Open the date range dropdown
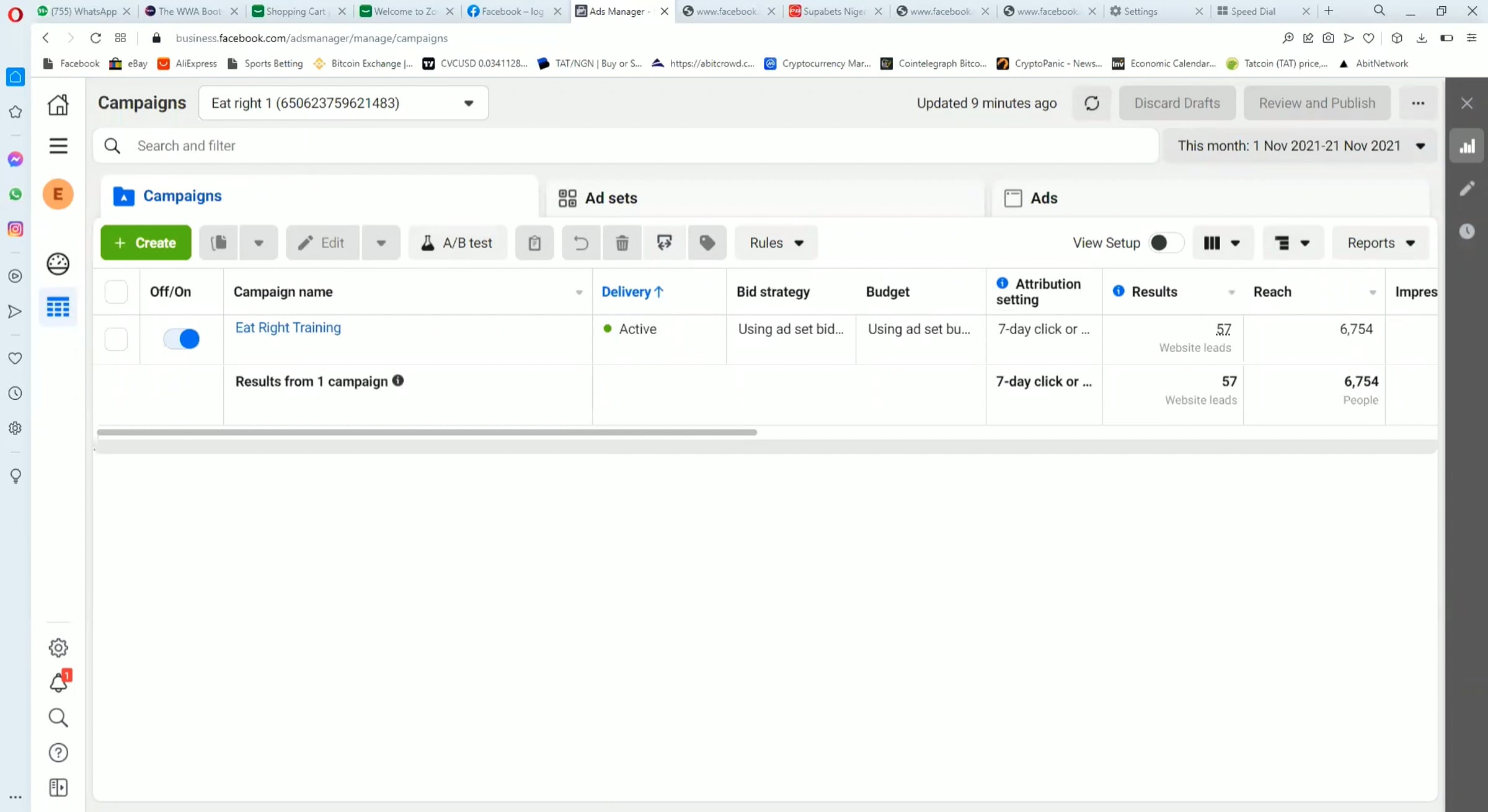The height and width of the screenshot is (812, 1488). (x=1300, y=146)
